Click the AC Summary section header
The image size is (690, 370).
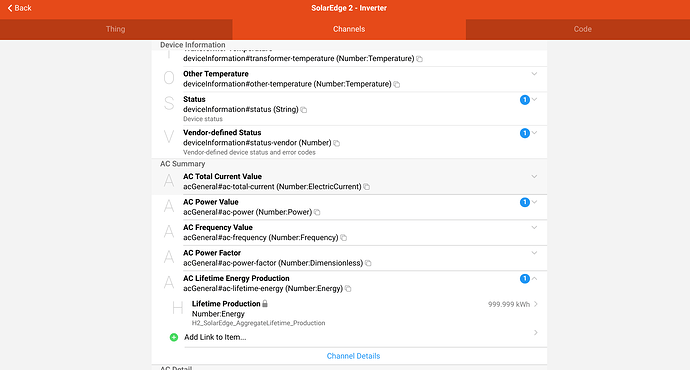183,164
